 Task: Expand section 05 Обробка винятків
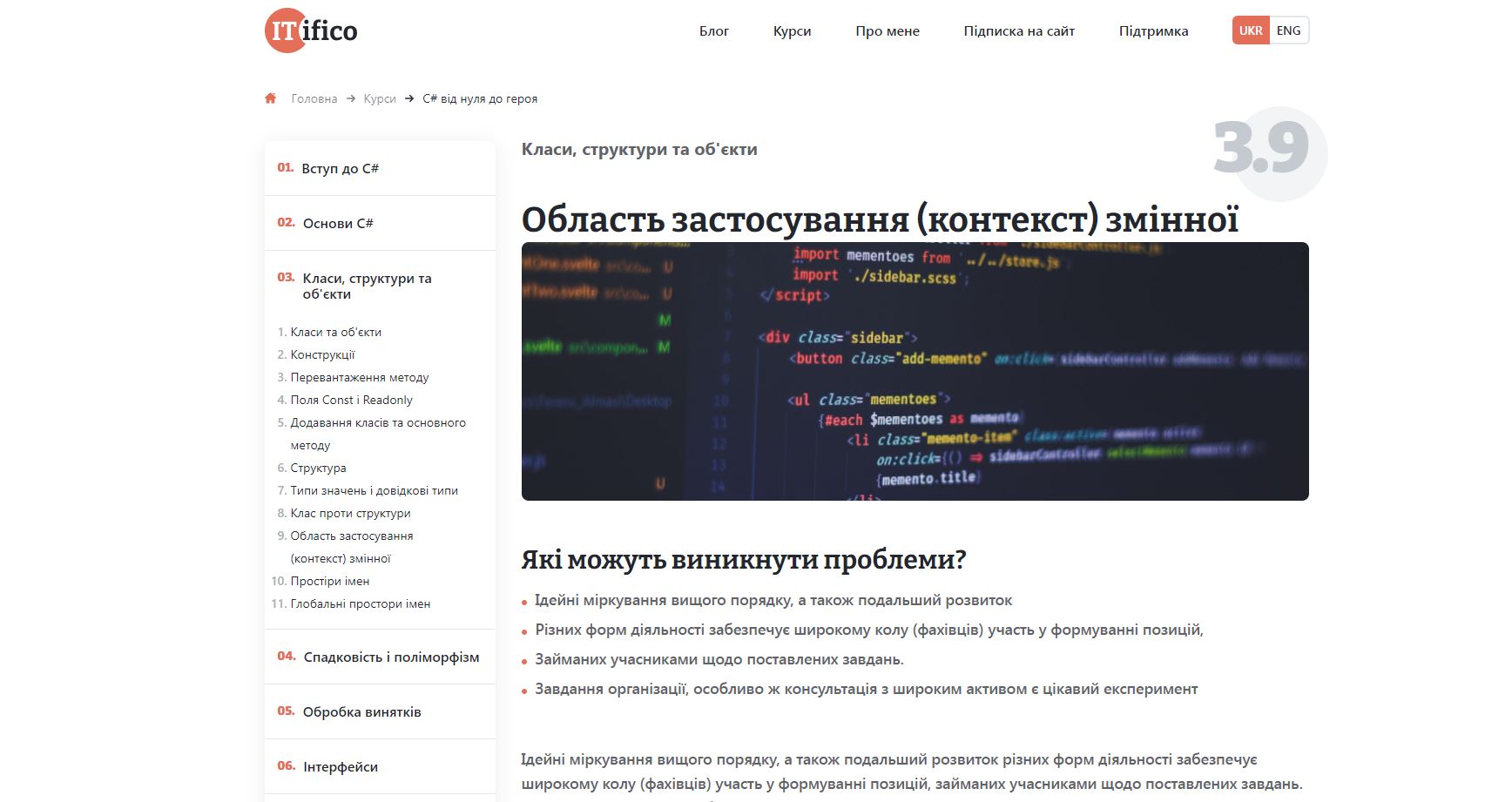coord(380,711)
